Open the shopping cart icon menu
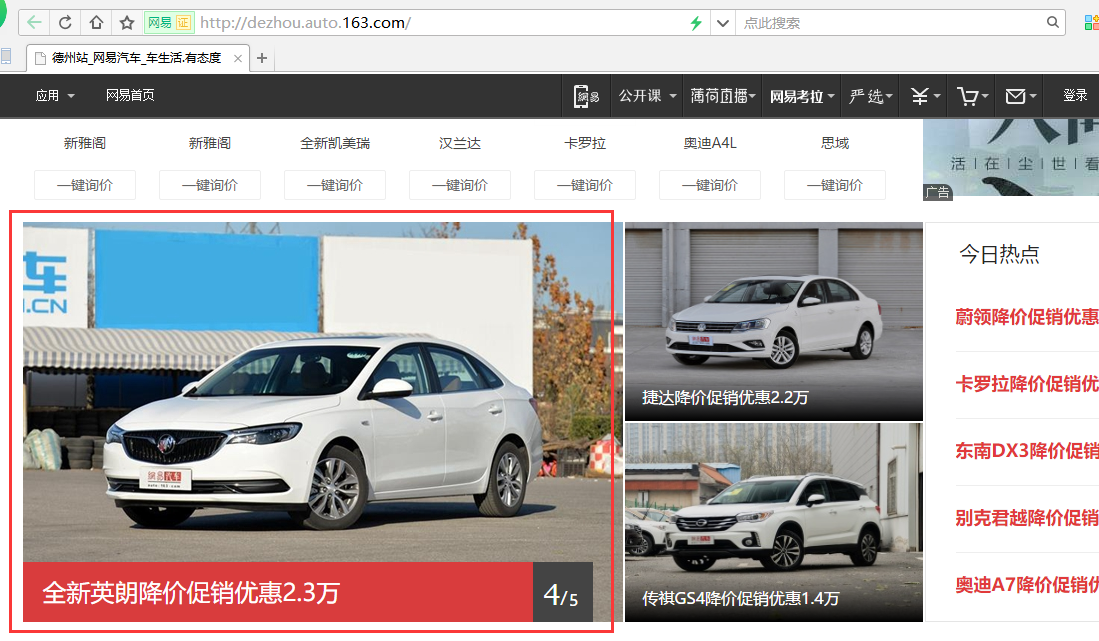 (x=973, y=96)
